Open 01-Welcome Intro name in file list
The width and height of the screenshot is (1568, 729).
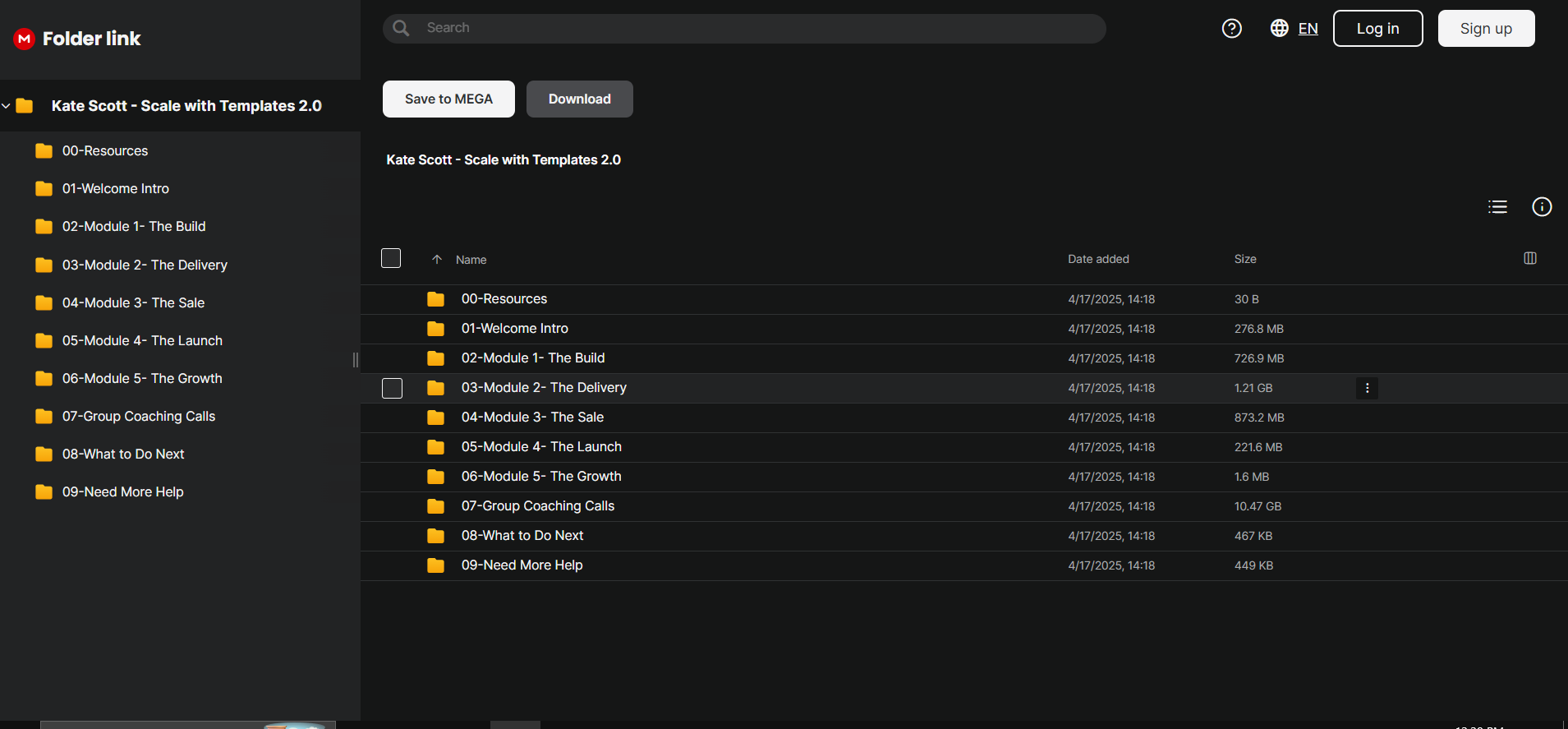pos(515,329)
